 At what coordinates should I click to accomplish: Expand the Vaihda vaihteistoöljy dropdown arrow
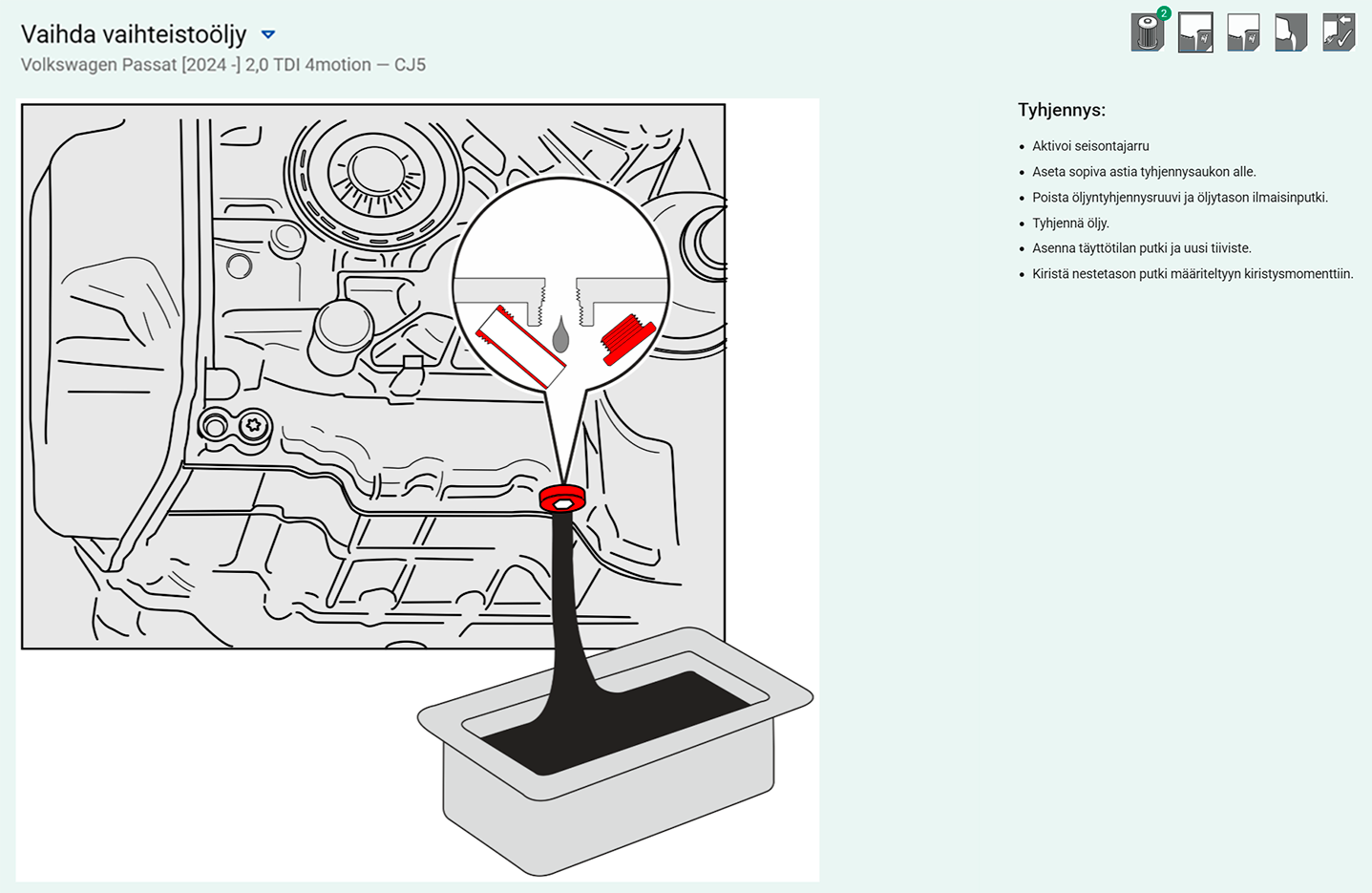[x=268, y=34]
